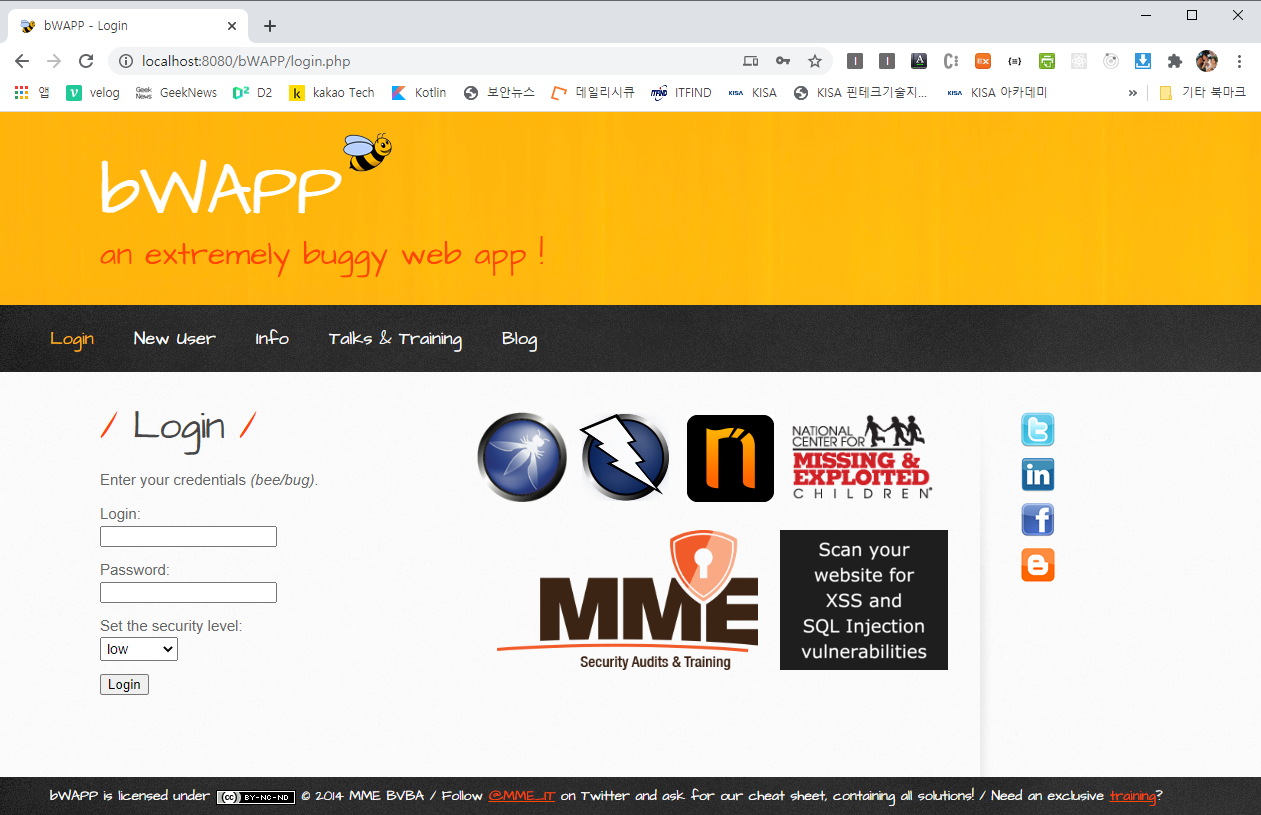Screen dimensions: 1261x815
Task: Open the Twitter social icon
Action: [1037, 430]
